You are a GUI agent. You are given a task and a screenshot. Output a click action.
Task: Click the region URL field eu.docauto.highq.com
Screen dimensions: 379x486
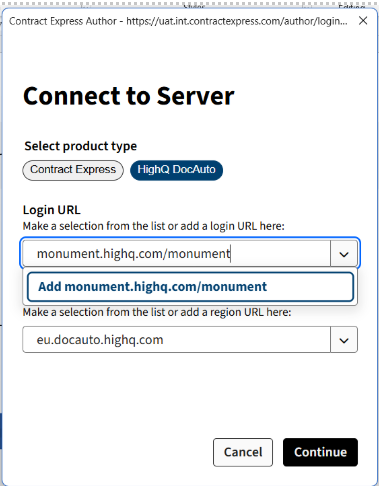pyautogui.click(x=176, y=340)
